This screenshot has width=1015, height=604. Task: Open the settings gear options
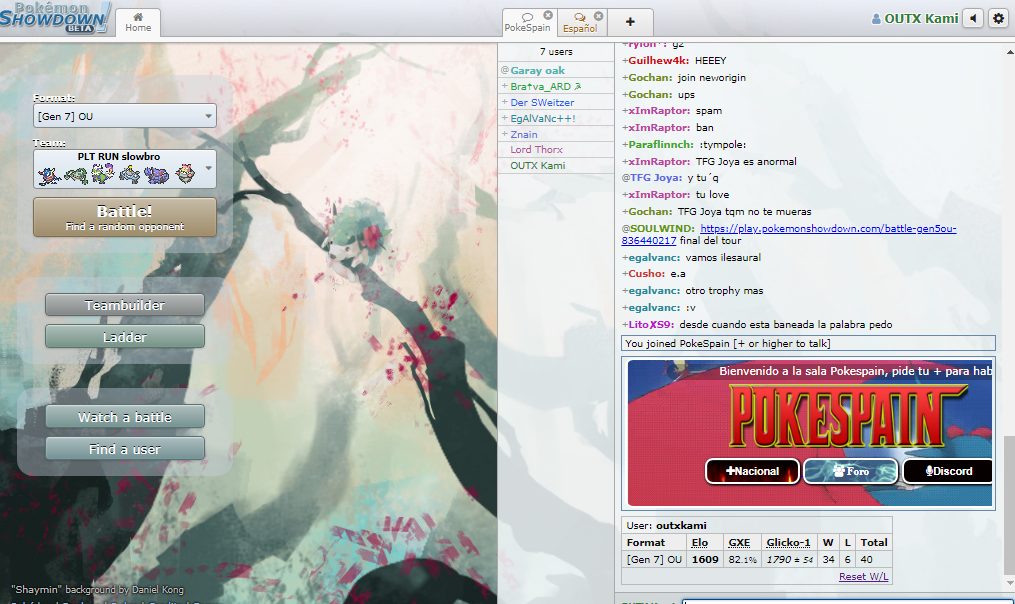point(998,18)
